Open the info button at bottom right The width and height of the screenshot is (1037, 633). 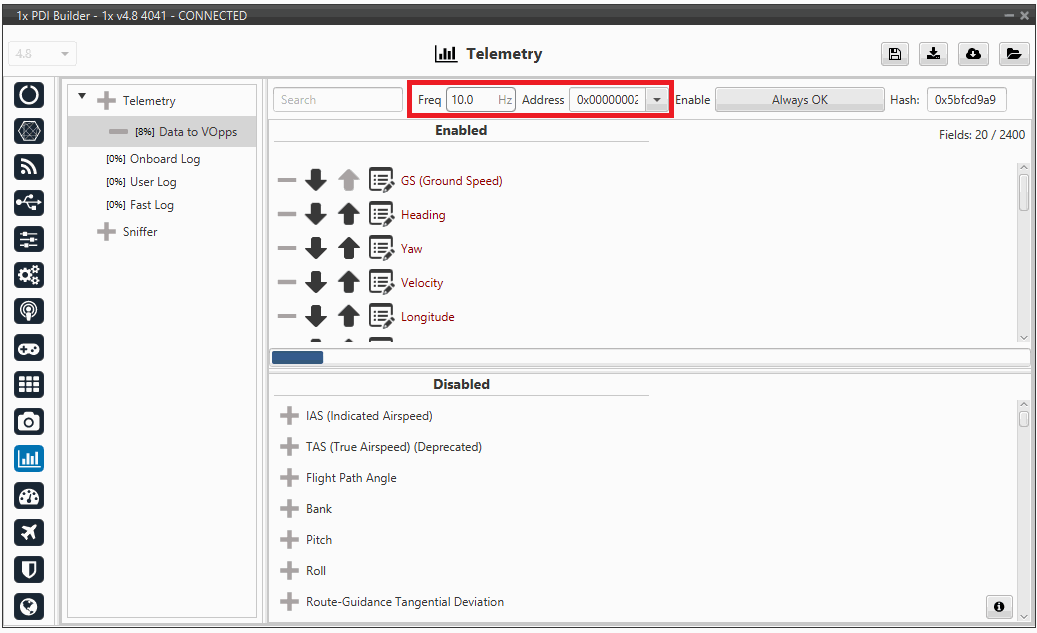tap(998, 606)
